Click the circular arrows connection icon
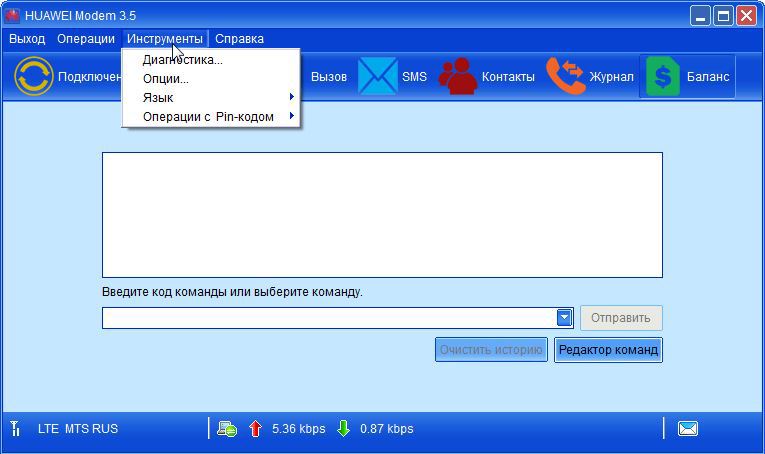 click(34, 76)
